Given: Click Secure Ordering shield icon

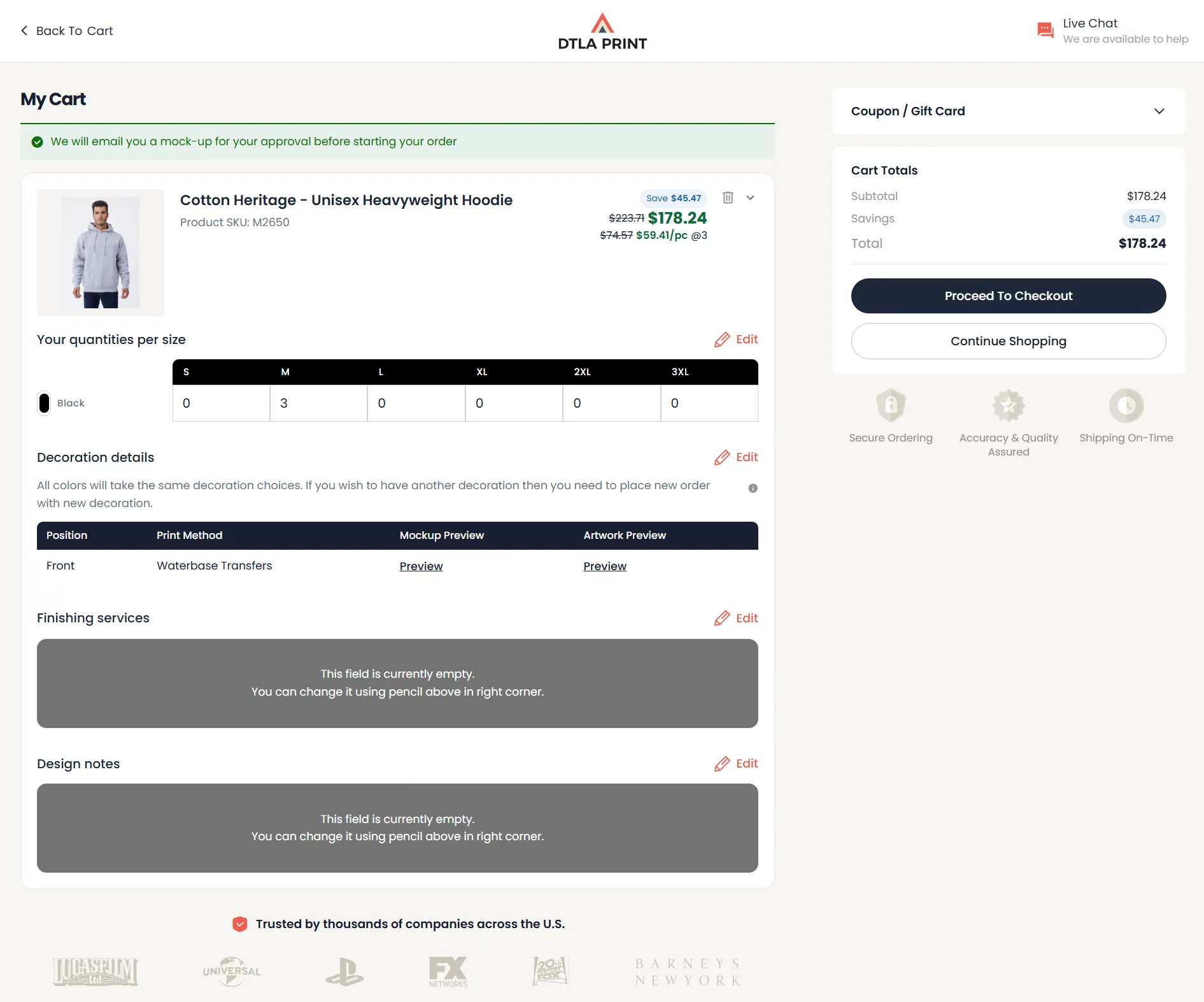Looking at the screenshot, I should tap(891, 405).
